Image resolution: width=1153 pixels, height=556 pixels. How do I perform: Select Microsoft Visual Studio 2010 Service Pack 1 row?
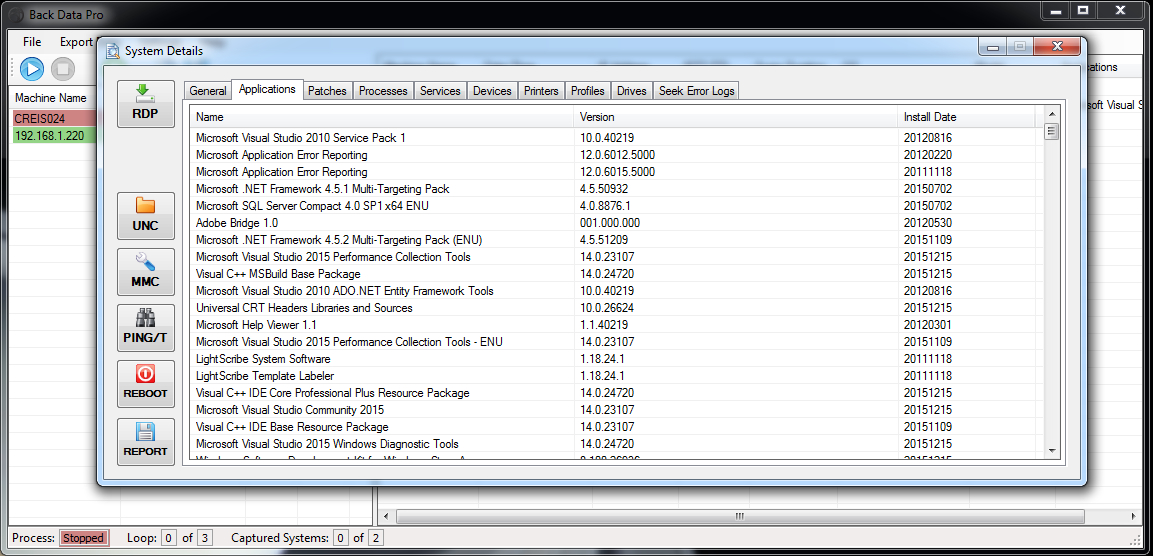(x=617, y=138)
